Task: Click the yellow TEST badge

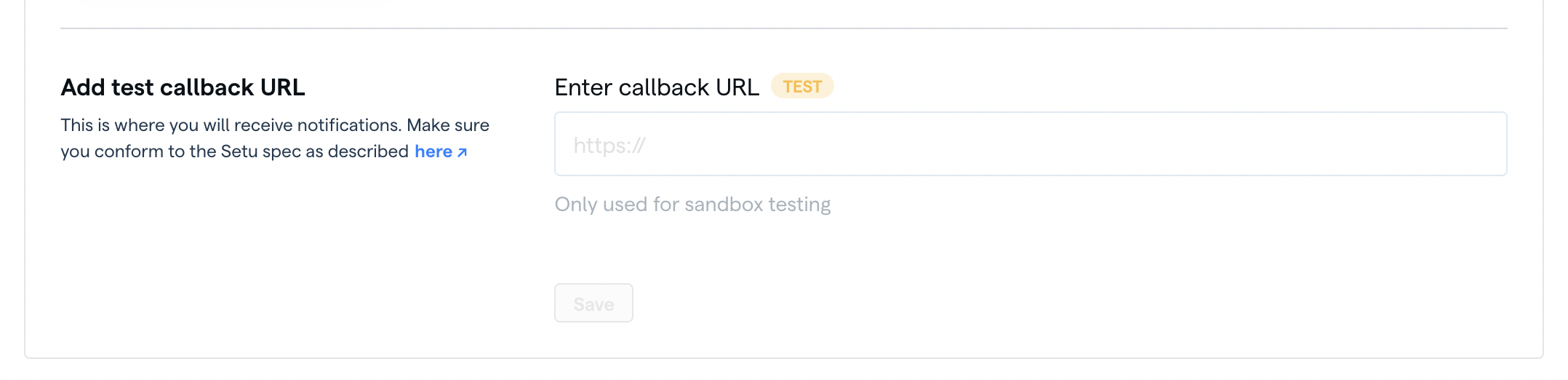Action: coord(802,87)
